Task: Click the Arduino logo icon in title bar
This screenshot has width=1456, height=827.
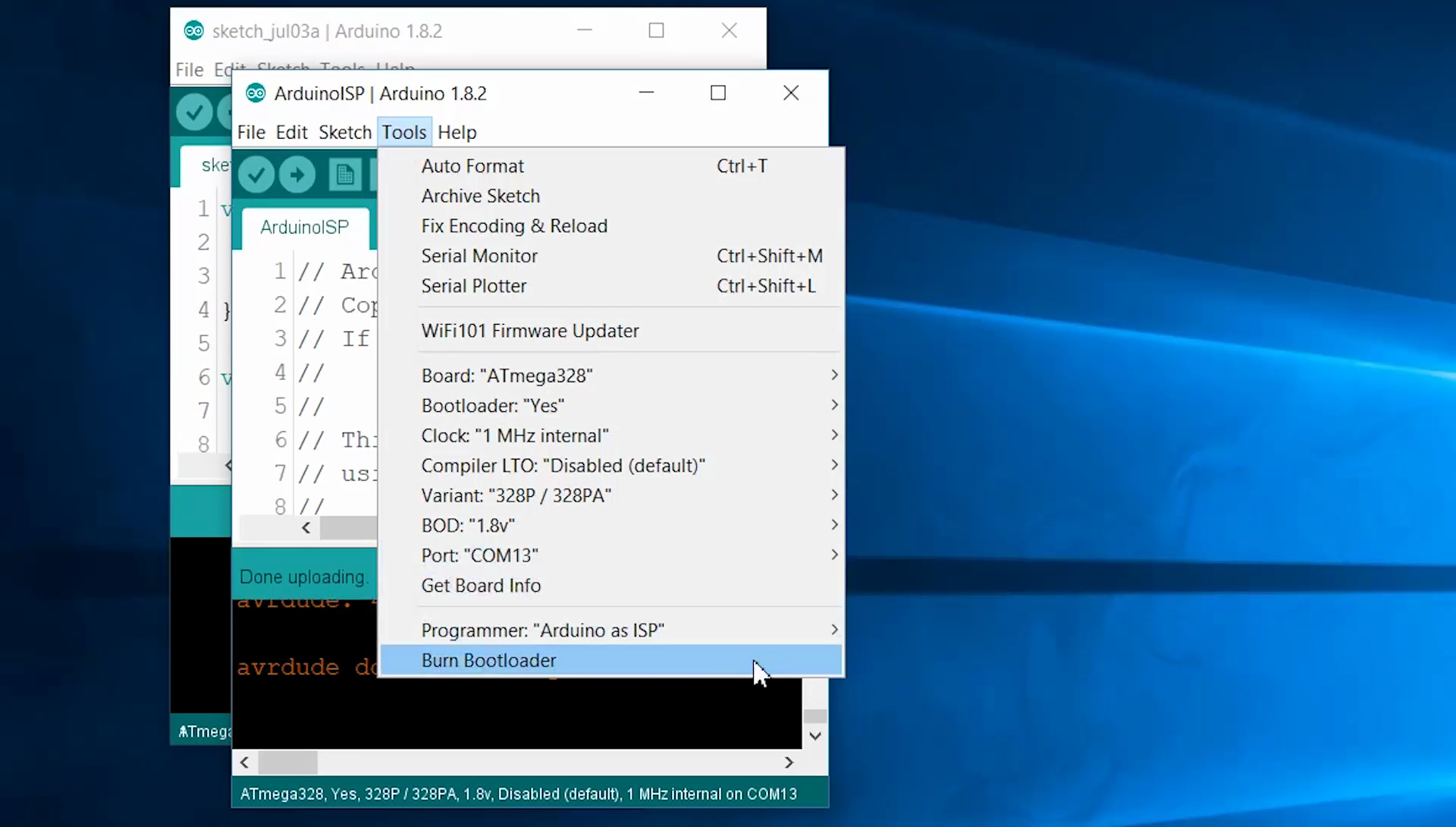Action: click(257, 93)
